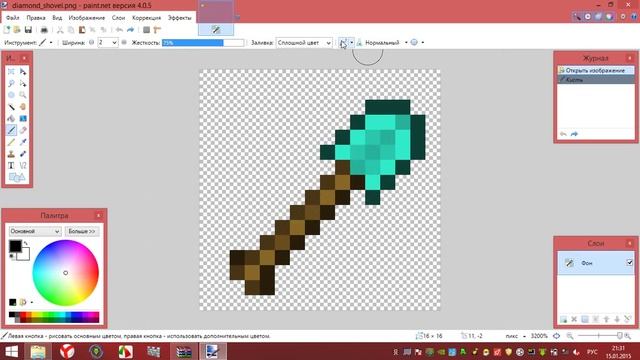The width and height of the screenshot is (640, 360).
Task: Add a new layer in the Слои panel
Action: 563,319
